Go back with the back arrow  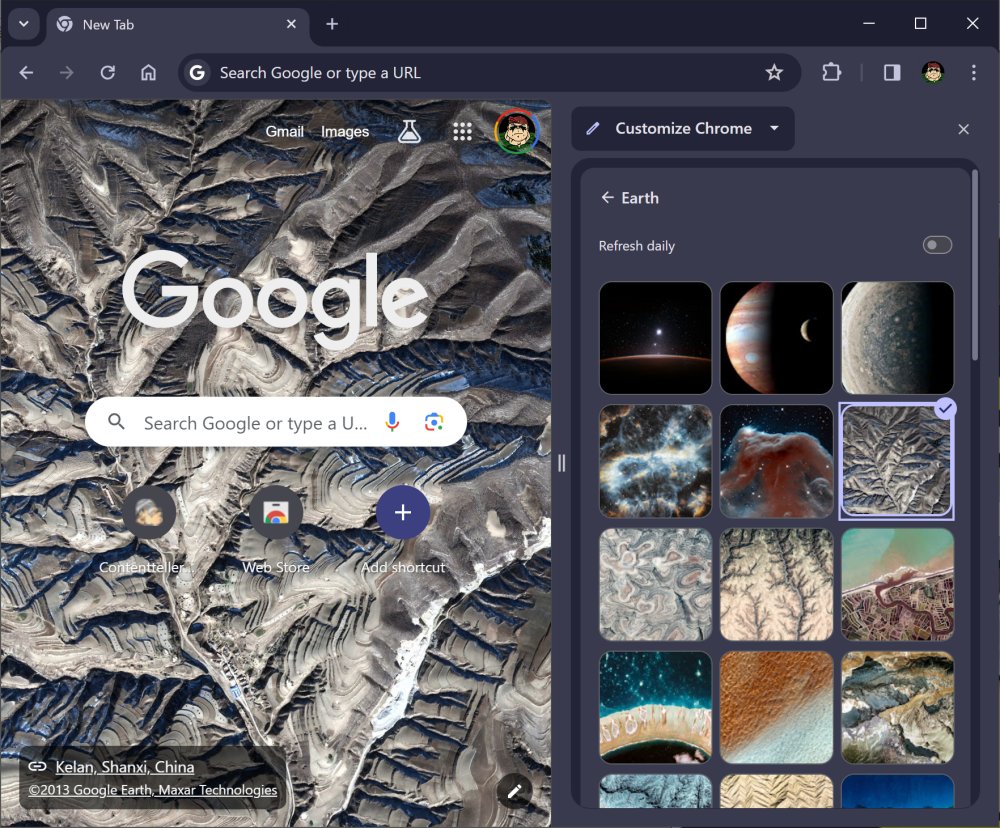[x=26, y=73]
